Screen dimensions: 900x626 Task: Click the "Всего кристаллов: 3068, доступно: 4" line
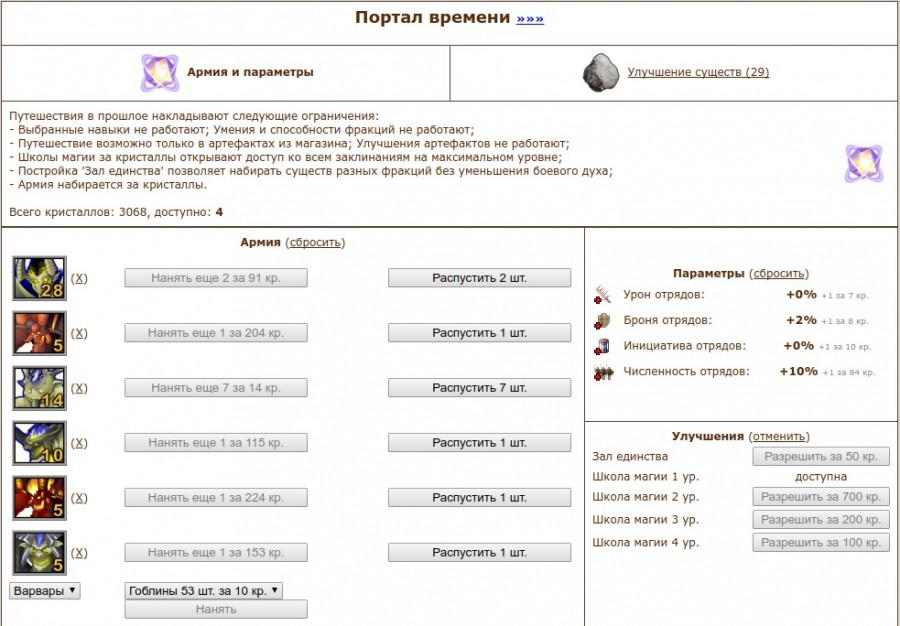116,212
